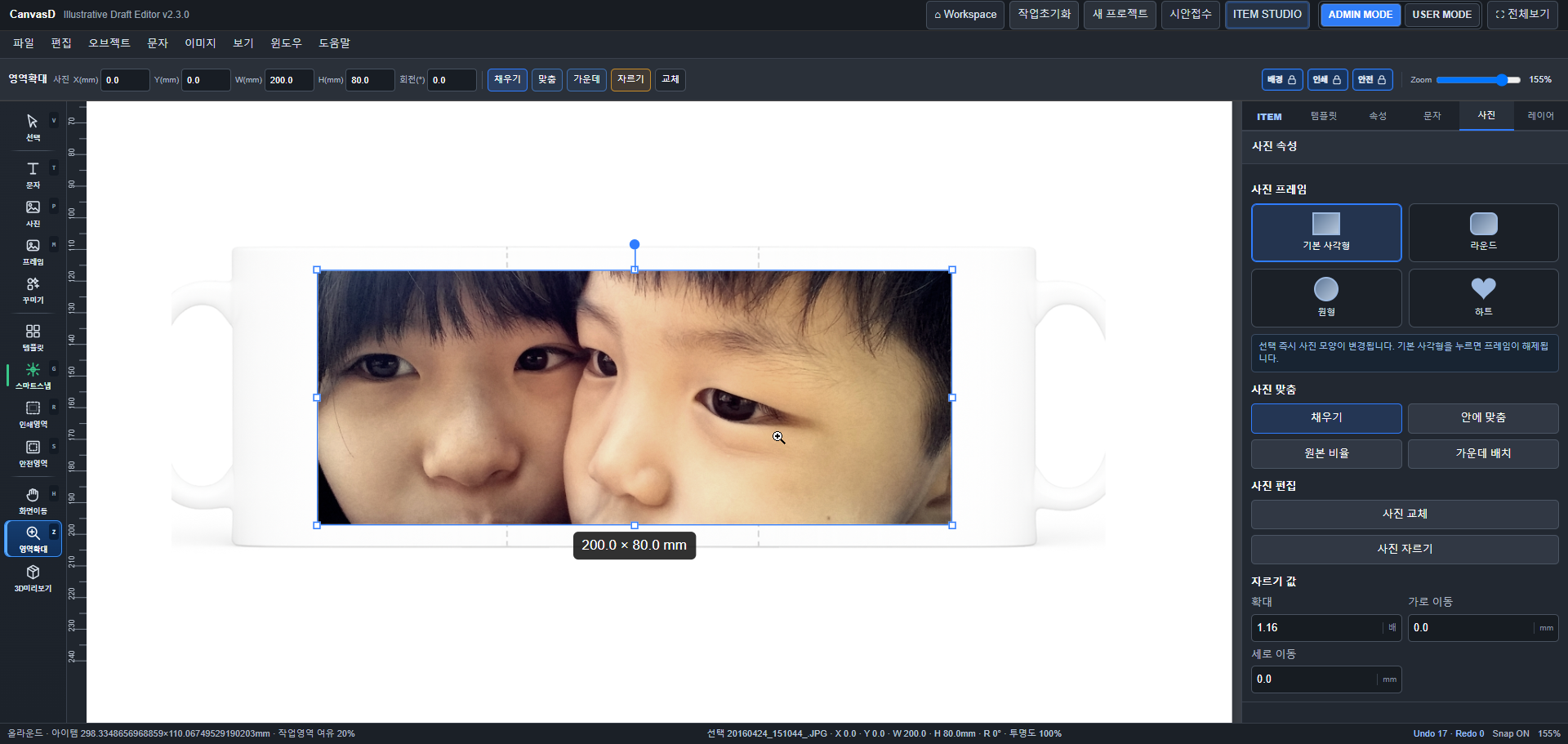
Task: Toggle the 배경 background lock
Action: coord(1282,80)
